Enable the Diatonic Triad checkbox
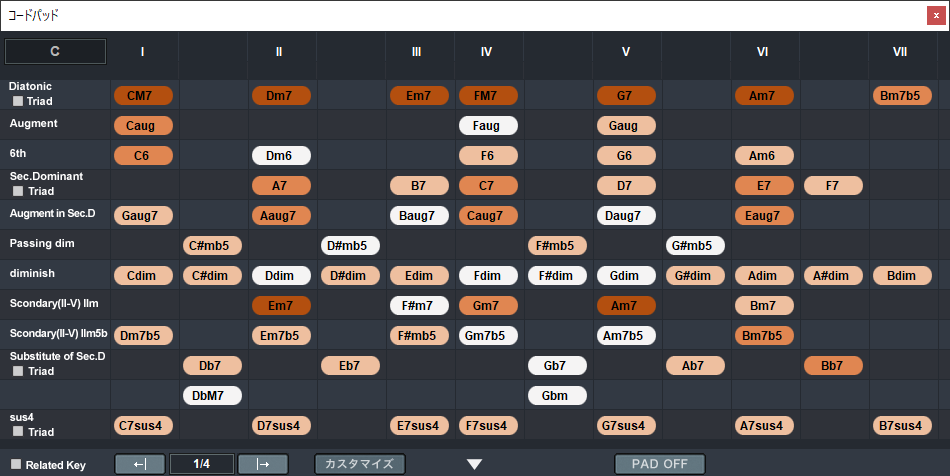Viewport: 950px width, 476px height. click(18, 101)
